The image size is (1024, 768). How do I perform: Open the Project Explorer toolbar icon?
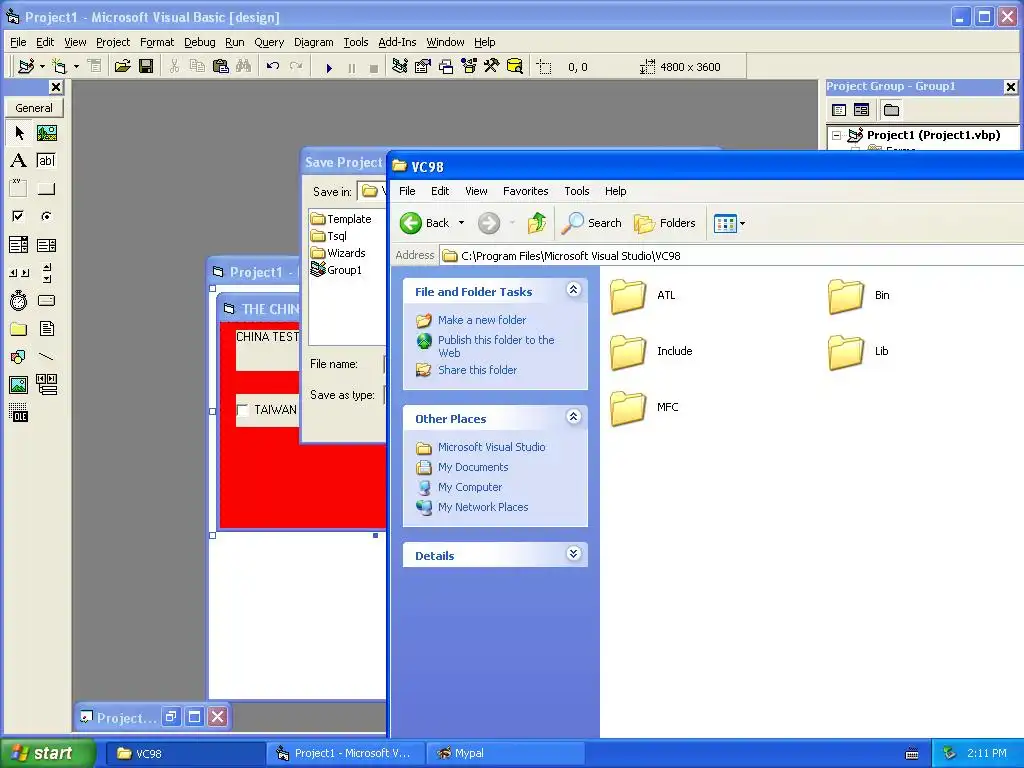click(400, 66)
